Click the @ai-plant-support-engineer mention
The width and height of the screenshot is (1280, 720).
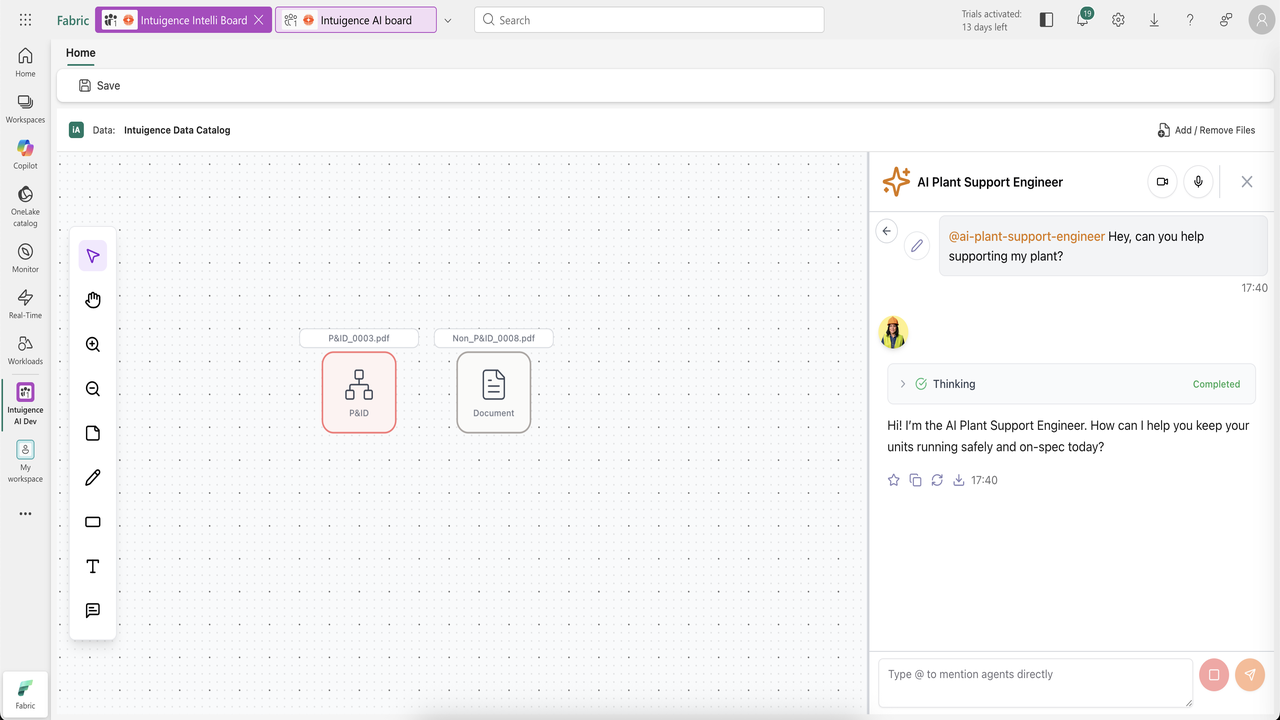(x=1026, y=237)
